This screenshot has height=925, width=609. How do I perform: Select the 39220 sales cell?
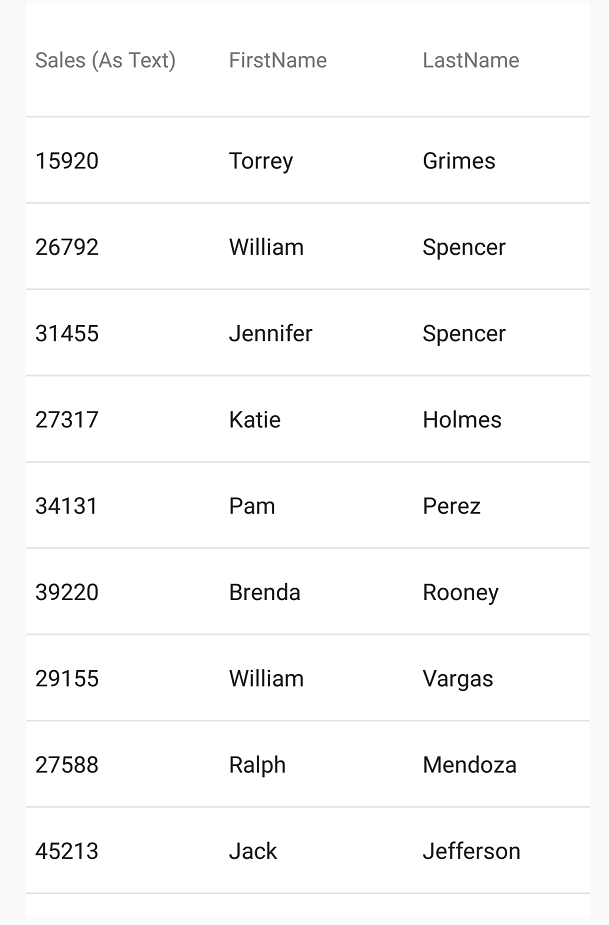click(x=67, y=592)
